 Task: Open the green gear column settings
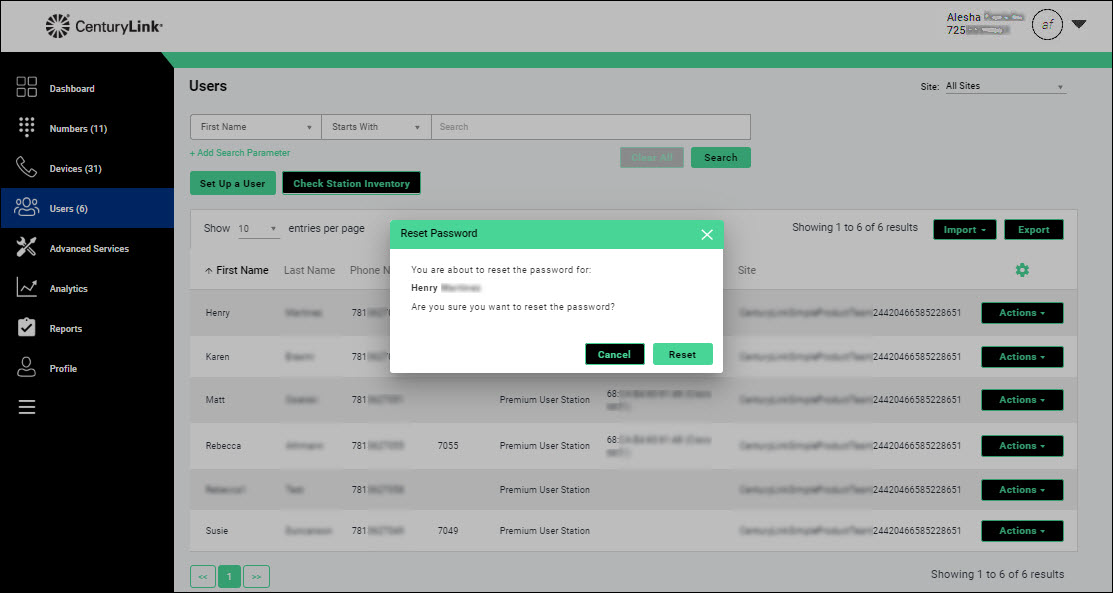1021,270
